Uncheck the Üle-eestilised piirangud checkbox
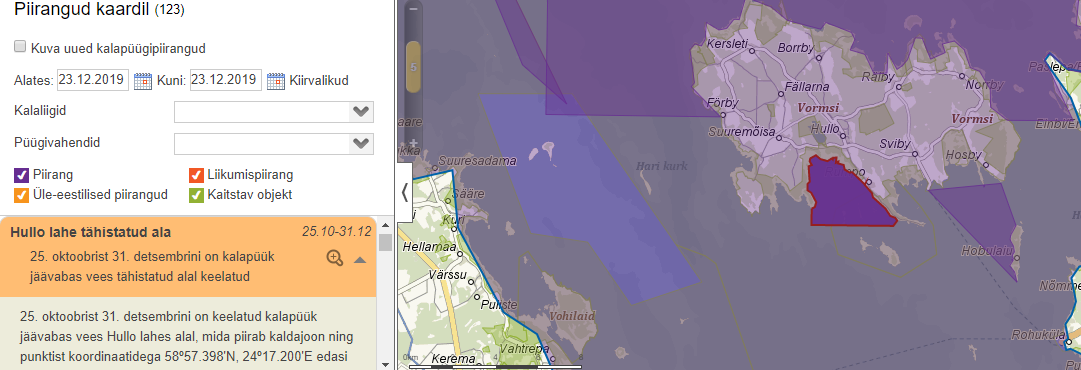 21,195
